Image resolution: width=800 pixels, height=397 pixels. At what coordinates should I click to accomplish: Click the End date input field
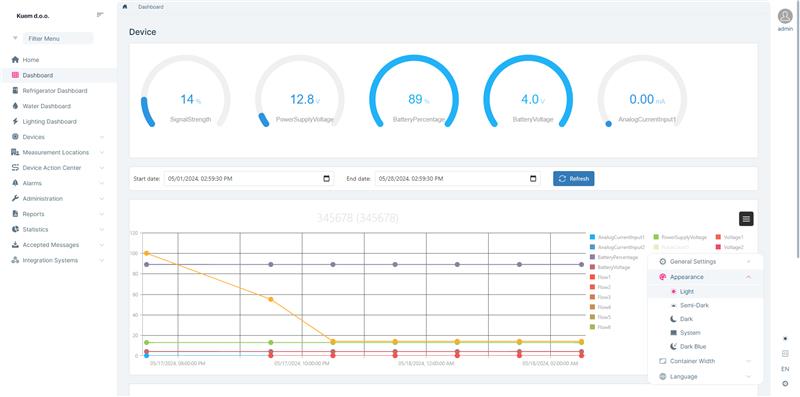(458, 179)
